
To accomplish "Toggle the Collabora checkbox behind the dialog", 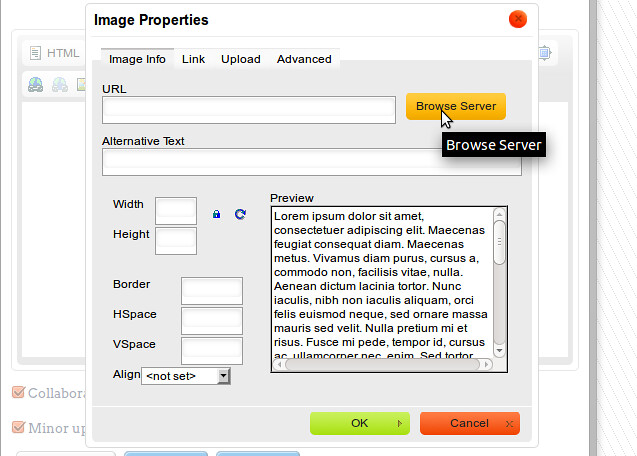I will click(x=19, y=392).
